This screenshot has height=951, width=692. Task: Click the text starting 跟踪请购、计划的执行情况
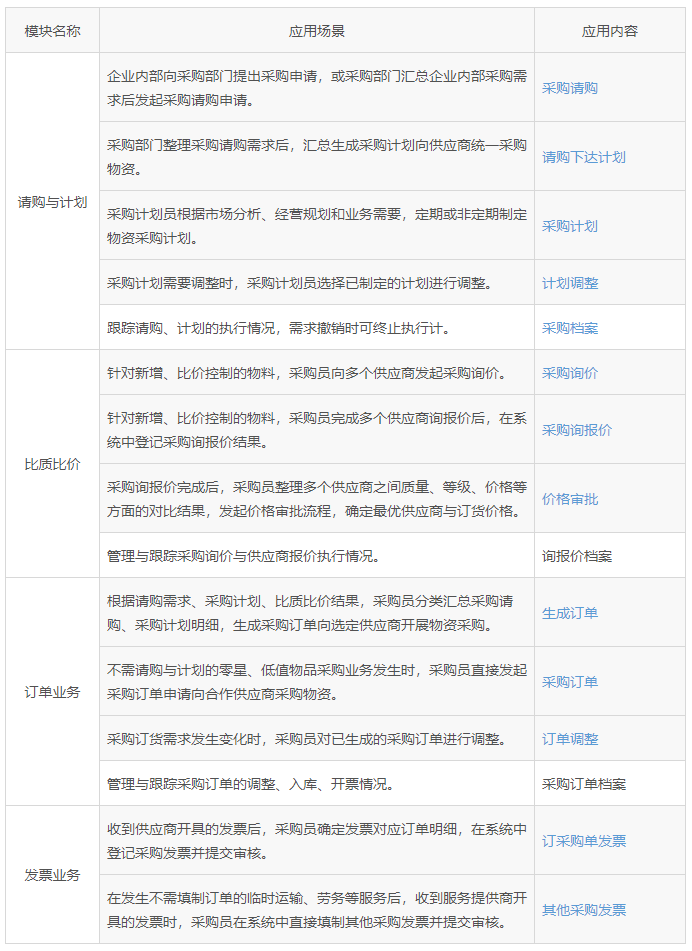278,328
